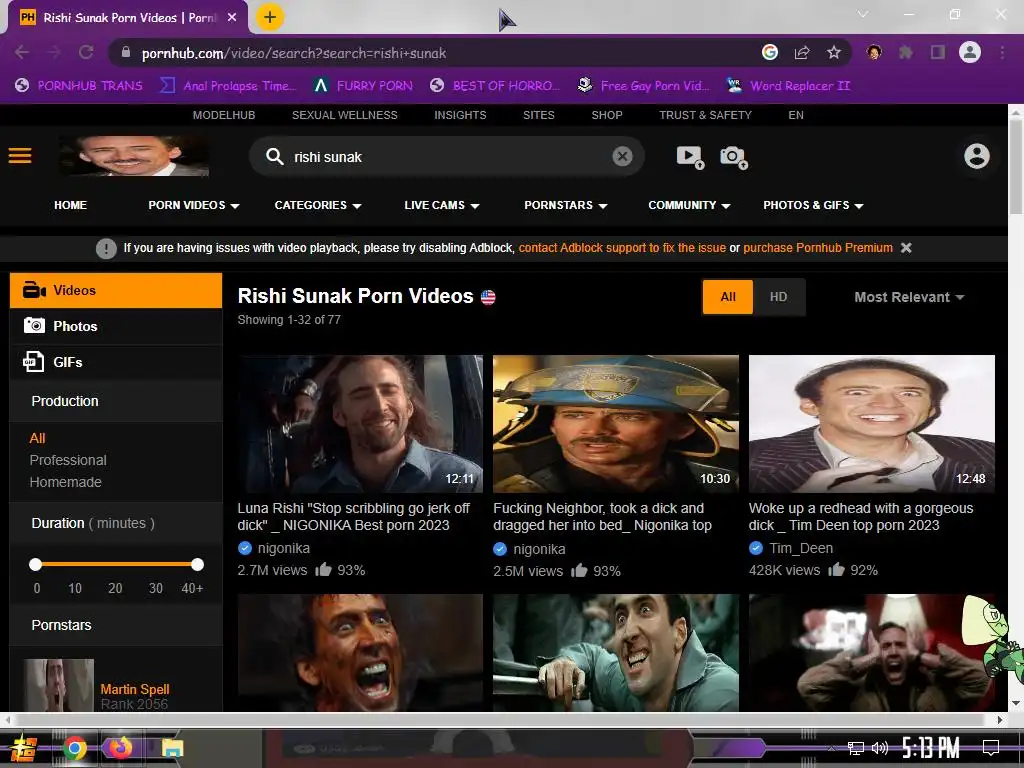The image size is (1024, 768).
Task: Click the upload video icon
Action: click(x=690, y=157)
